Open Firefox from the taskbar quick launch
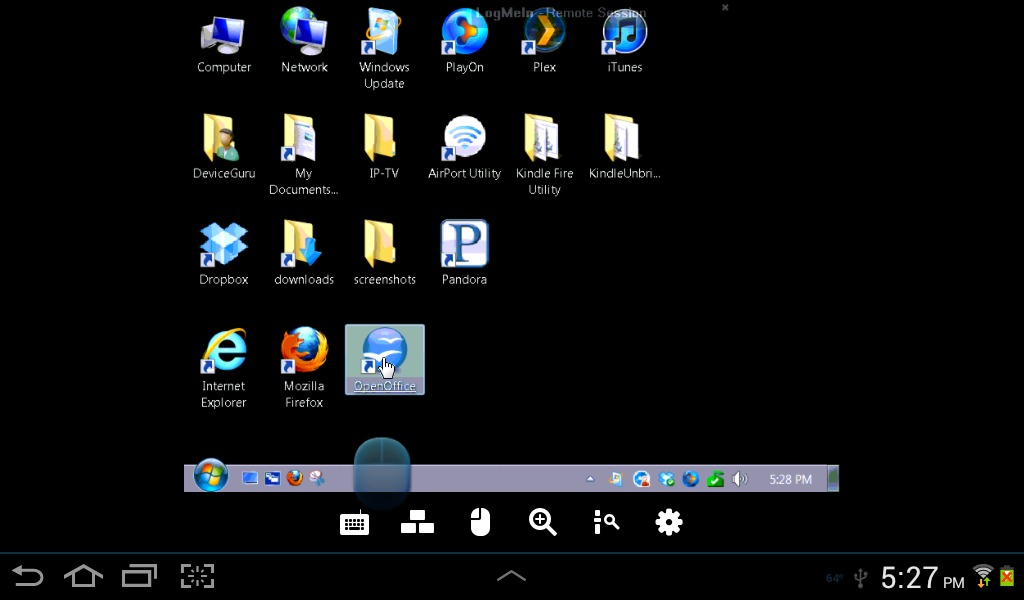Viewport: 1024px width, 600px height. (294, 479)
